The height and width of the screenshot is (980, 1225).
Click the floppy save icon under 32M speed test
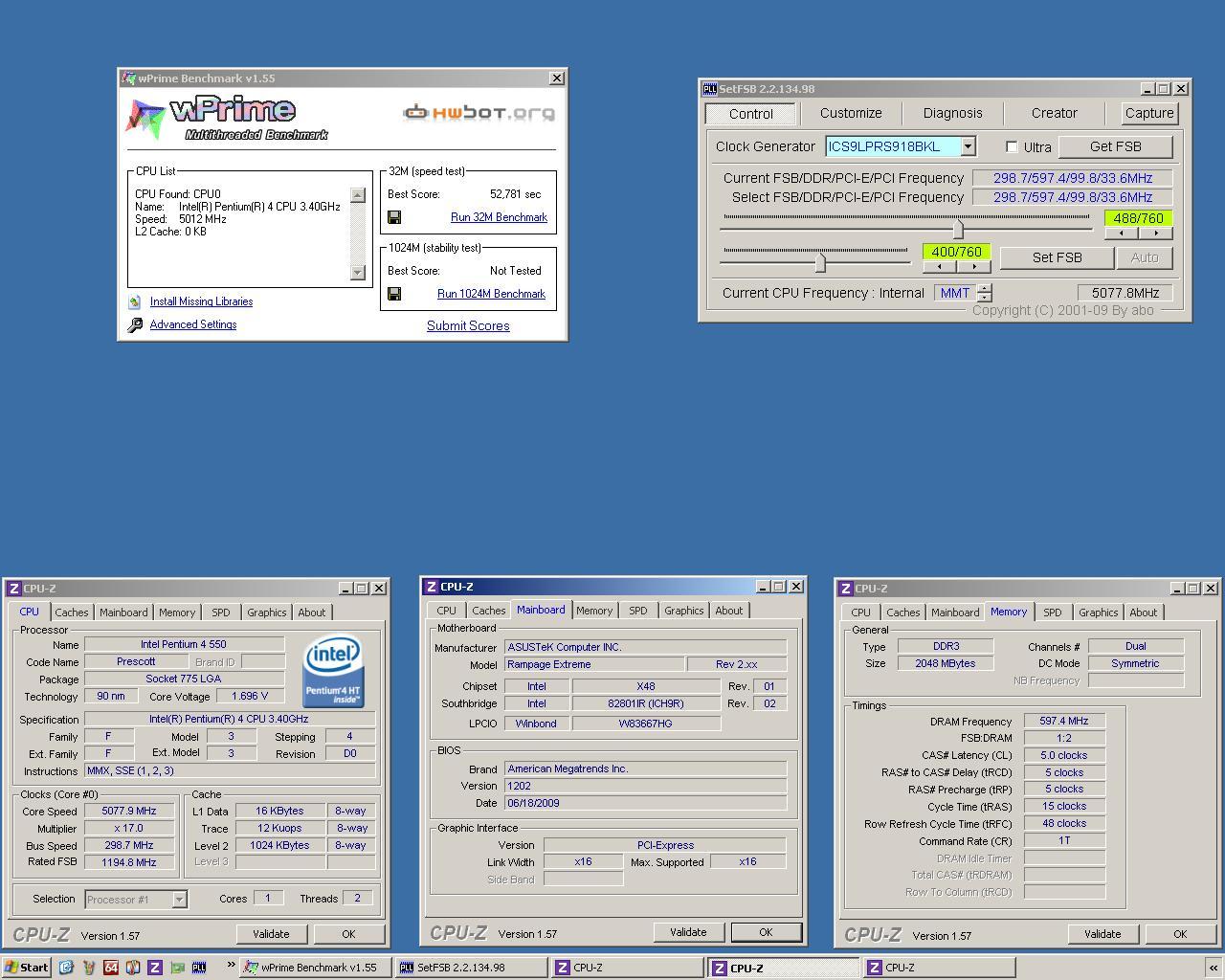coord(393,217)
